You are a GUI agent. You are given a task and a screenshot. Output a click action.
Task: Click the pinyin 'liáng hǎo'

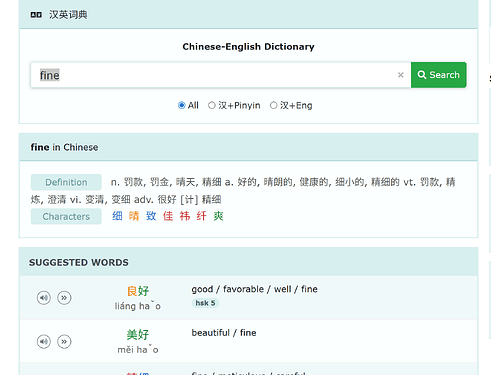coord(138,306)
